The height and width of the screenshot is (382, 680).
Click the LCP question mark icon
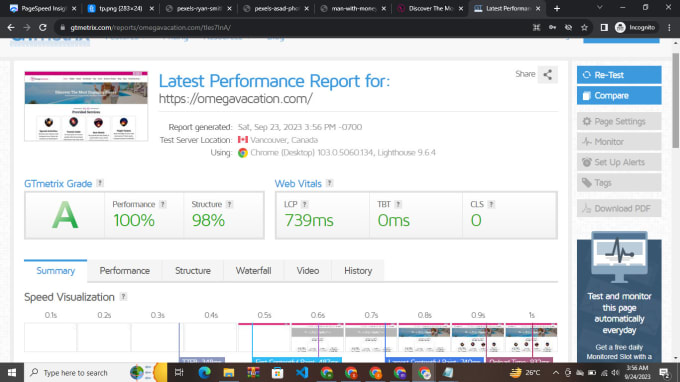coord(305,204)
